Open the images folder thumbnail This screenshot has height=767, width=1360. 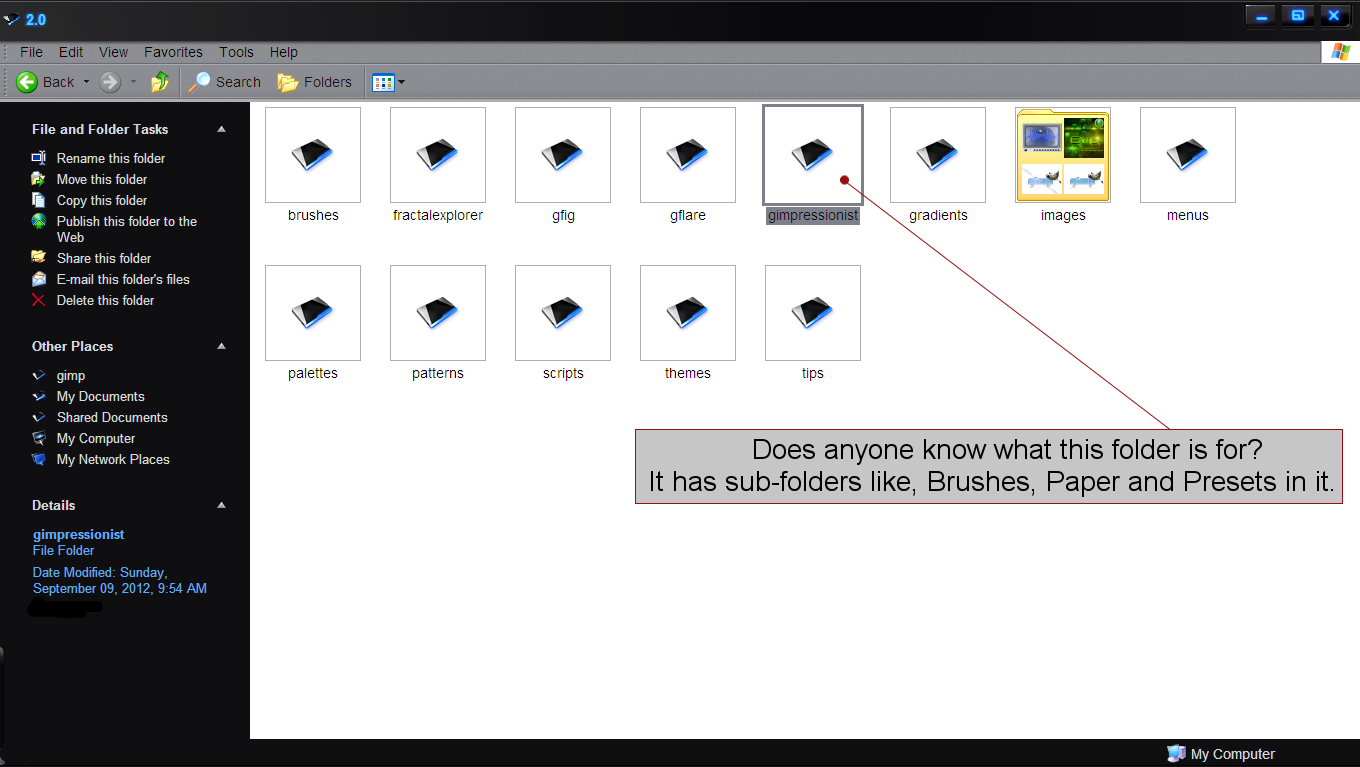[1063, 155]
